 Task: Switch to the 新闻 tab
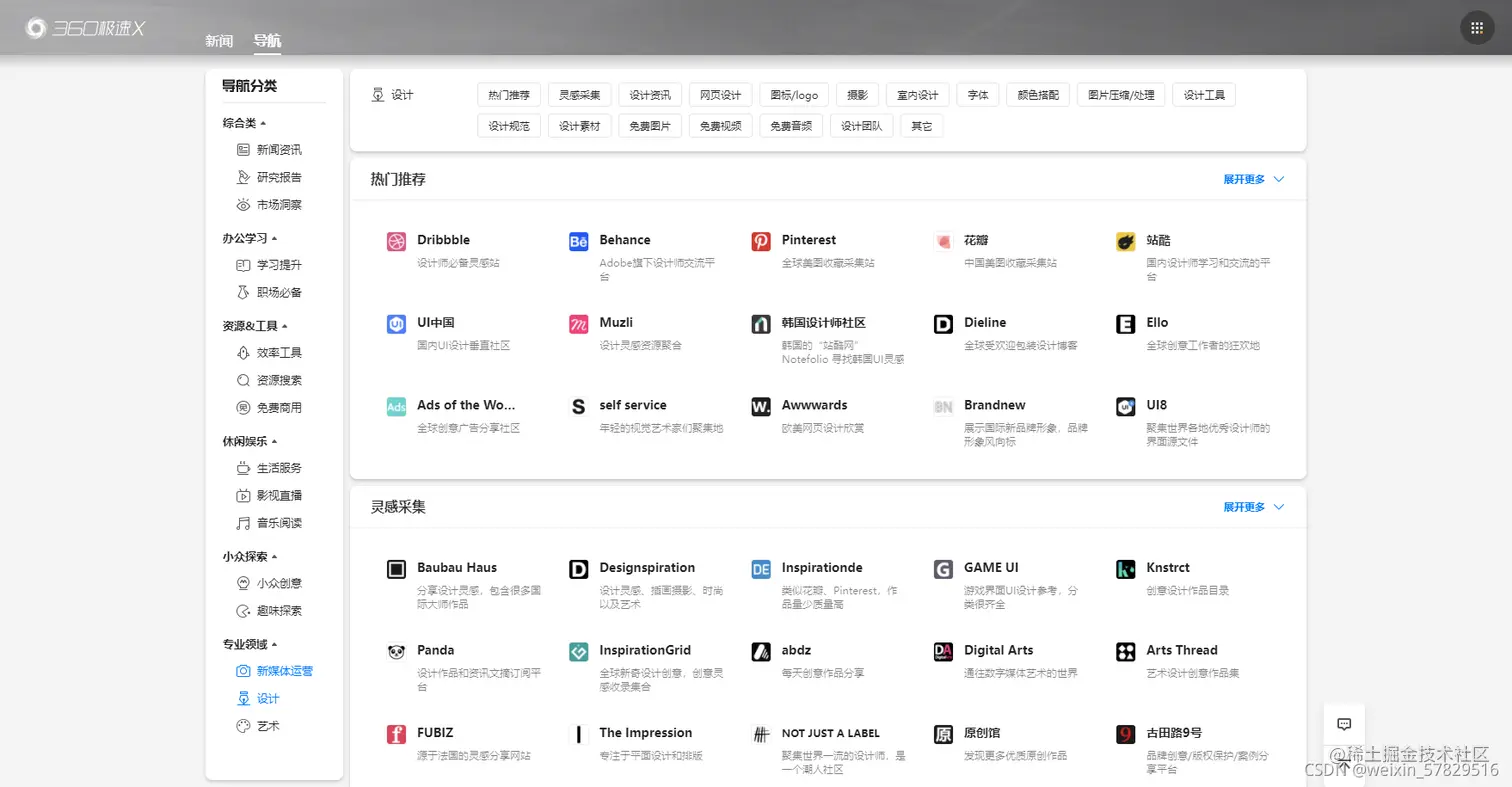219,41
